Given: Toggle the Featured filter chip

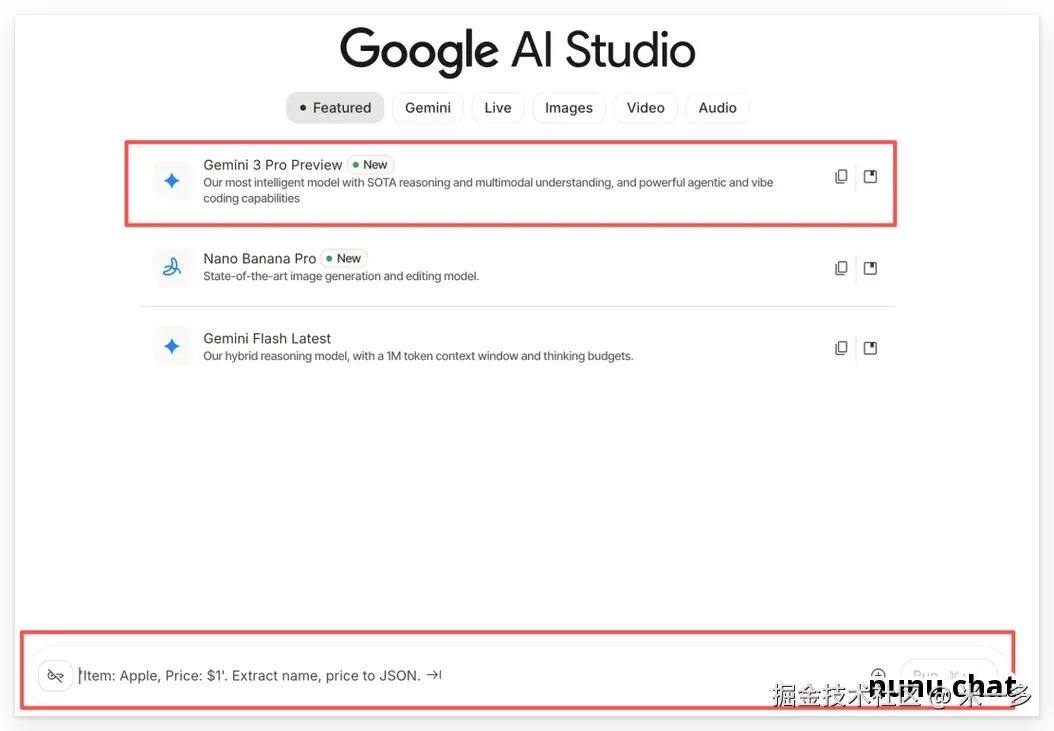Looking at the screenshot, I should pyautogui.click(x=335, y=107).
